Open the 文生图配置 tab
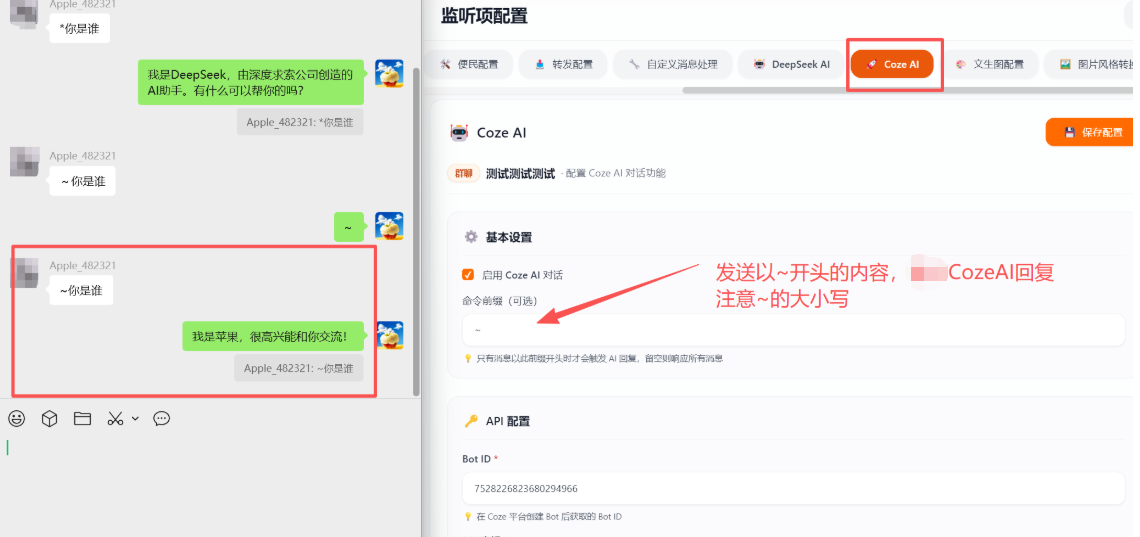 coord(989,65)
